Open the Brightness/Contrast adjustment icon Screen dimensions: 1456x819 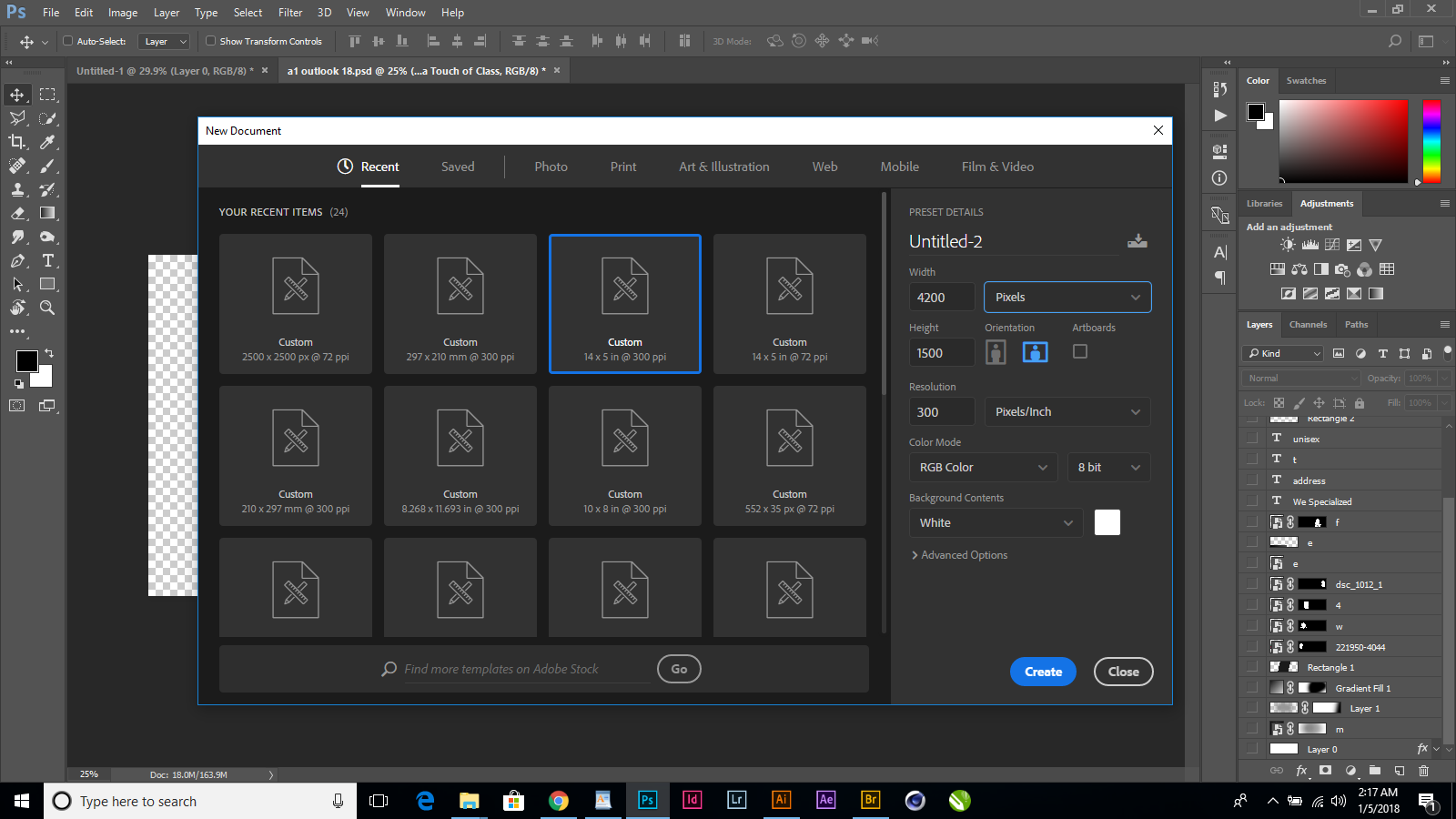pyautogui.click(x=1287, y=244)
